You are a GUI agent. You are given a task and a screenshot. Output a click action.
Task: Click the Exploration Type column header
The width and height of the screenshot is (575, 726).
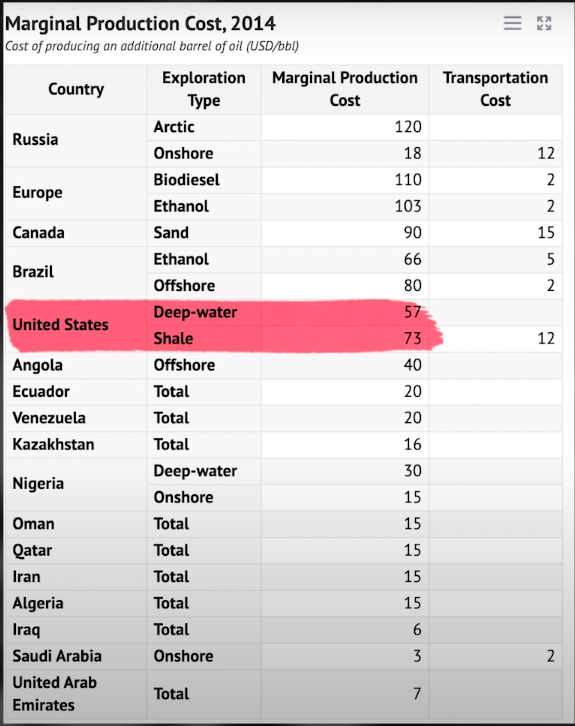[204, 89]
